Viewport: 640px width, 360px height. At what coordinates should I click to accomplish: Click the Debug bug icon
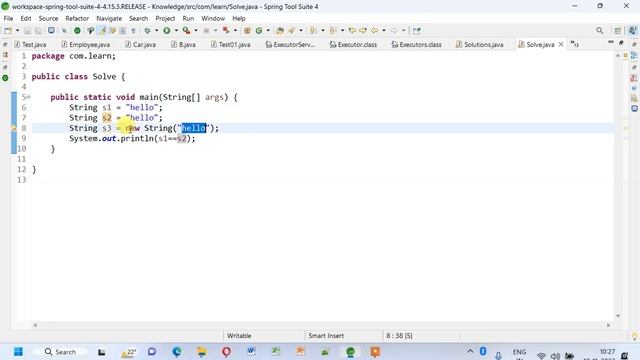[x=148, y=31]
